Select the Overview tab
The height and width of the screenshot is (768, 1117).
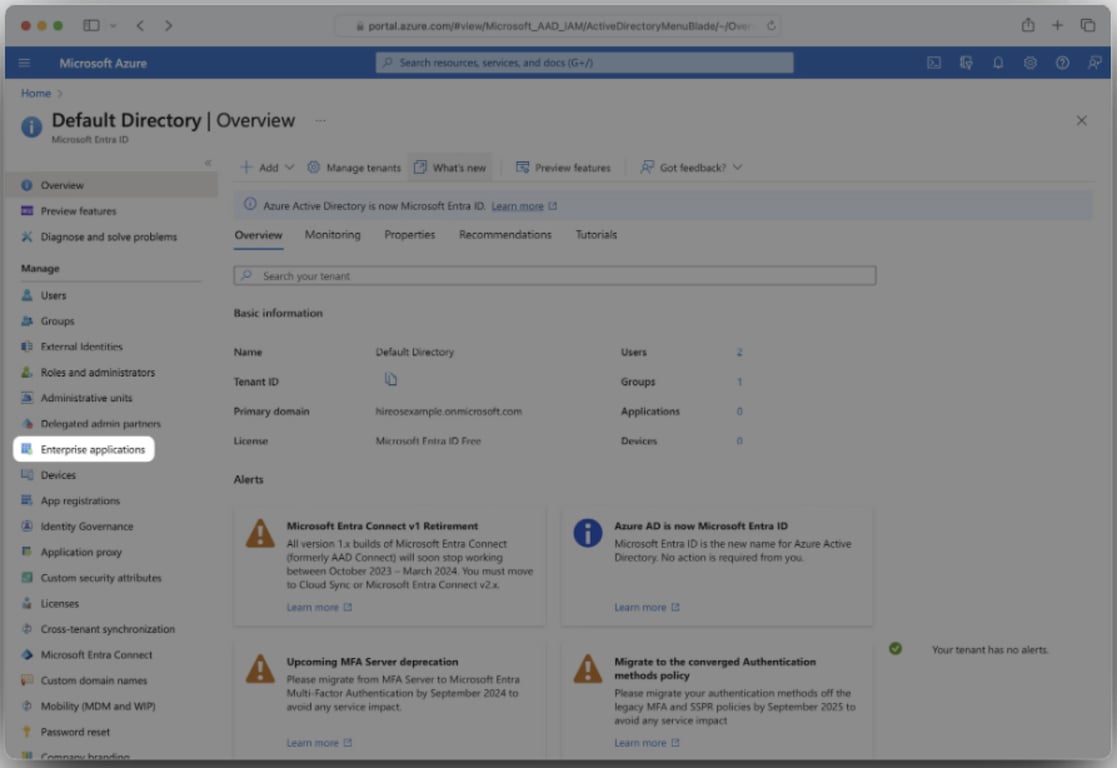259,234
